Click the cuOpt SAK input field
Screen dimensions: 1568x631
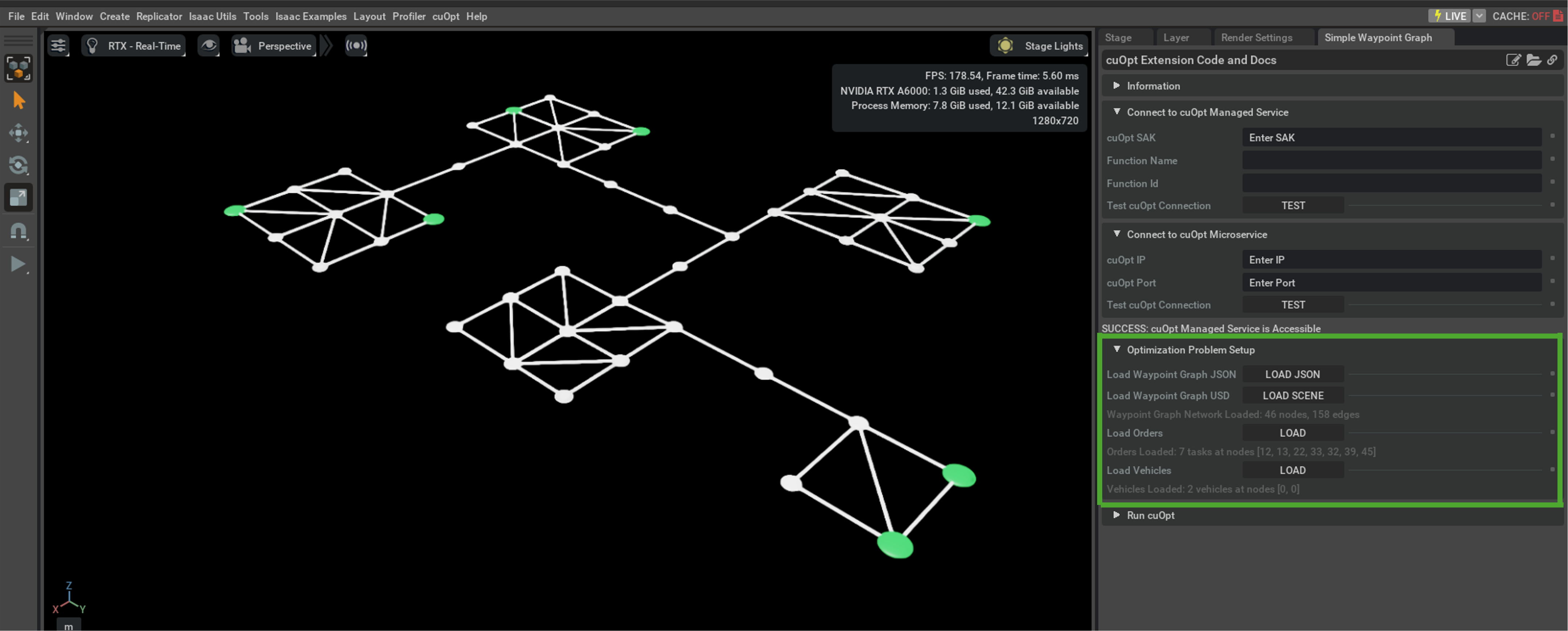pyautogui.click(x=1391, y=137)
